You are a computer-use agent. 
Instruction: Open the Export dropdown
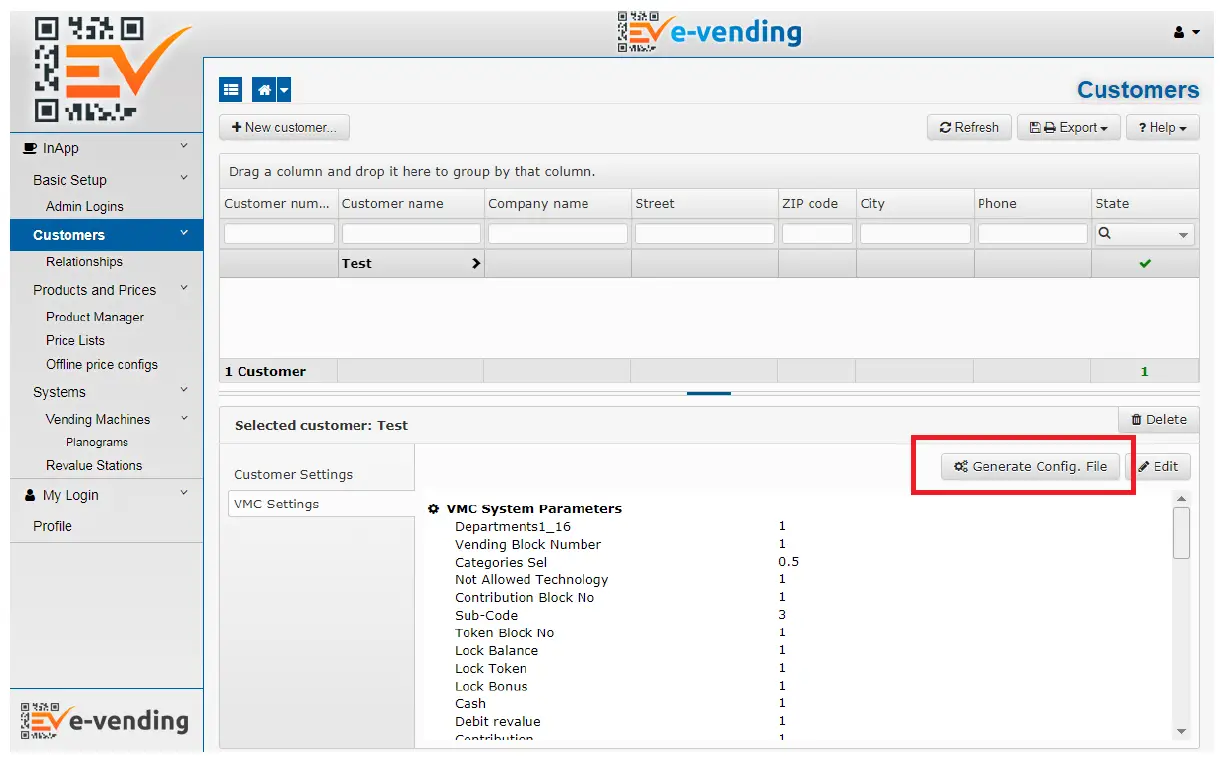coord(1068,127)
